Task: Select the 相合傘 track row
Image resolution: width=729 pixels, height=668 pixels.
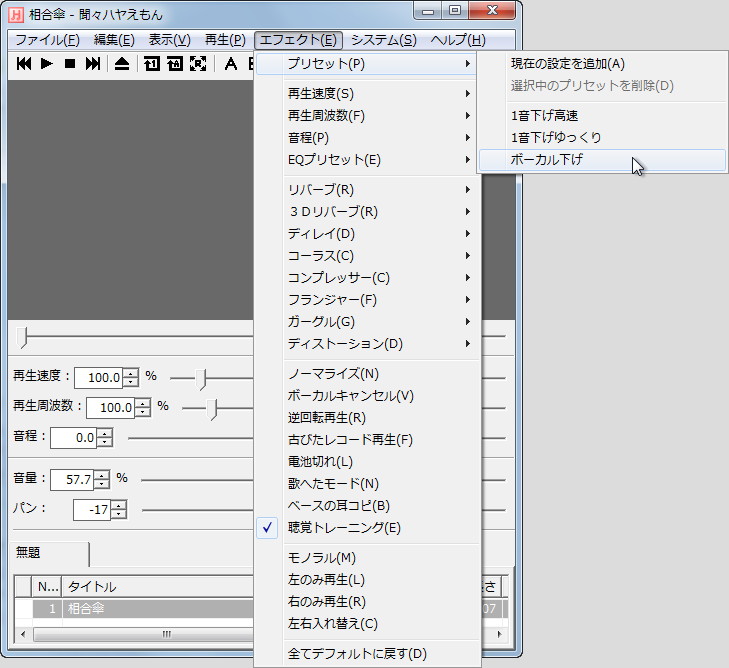Action: click(143, 608)
